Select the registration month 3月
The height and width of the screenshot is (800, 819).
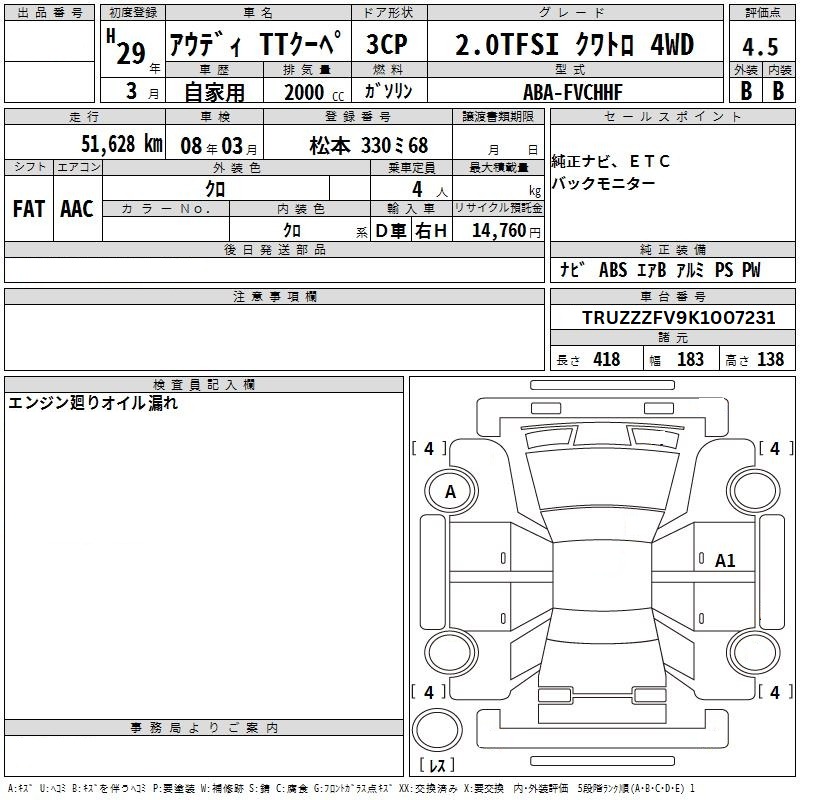tap(142, 91)
